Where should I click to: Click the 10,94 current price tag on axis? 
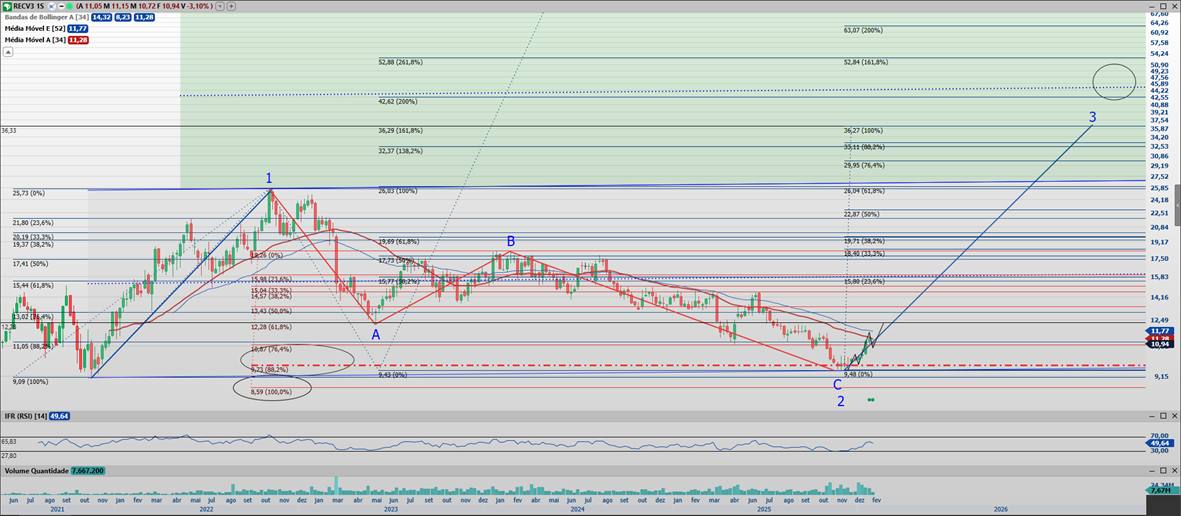(1160, 344)
